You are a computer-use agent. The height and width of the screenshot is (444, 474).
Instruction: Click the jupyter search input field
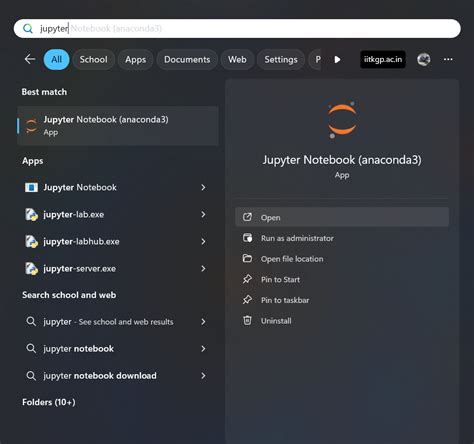coord(237,28)
